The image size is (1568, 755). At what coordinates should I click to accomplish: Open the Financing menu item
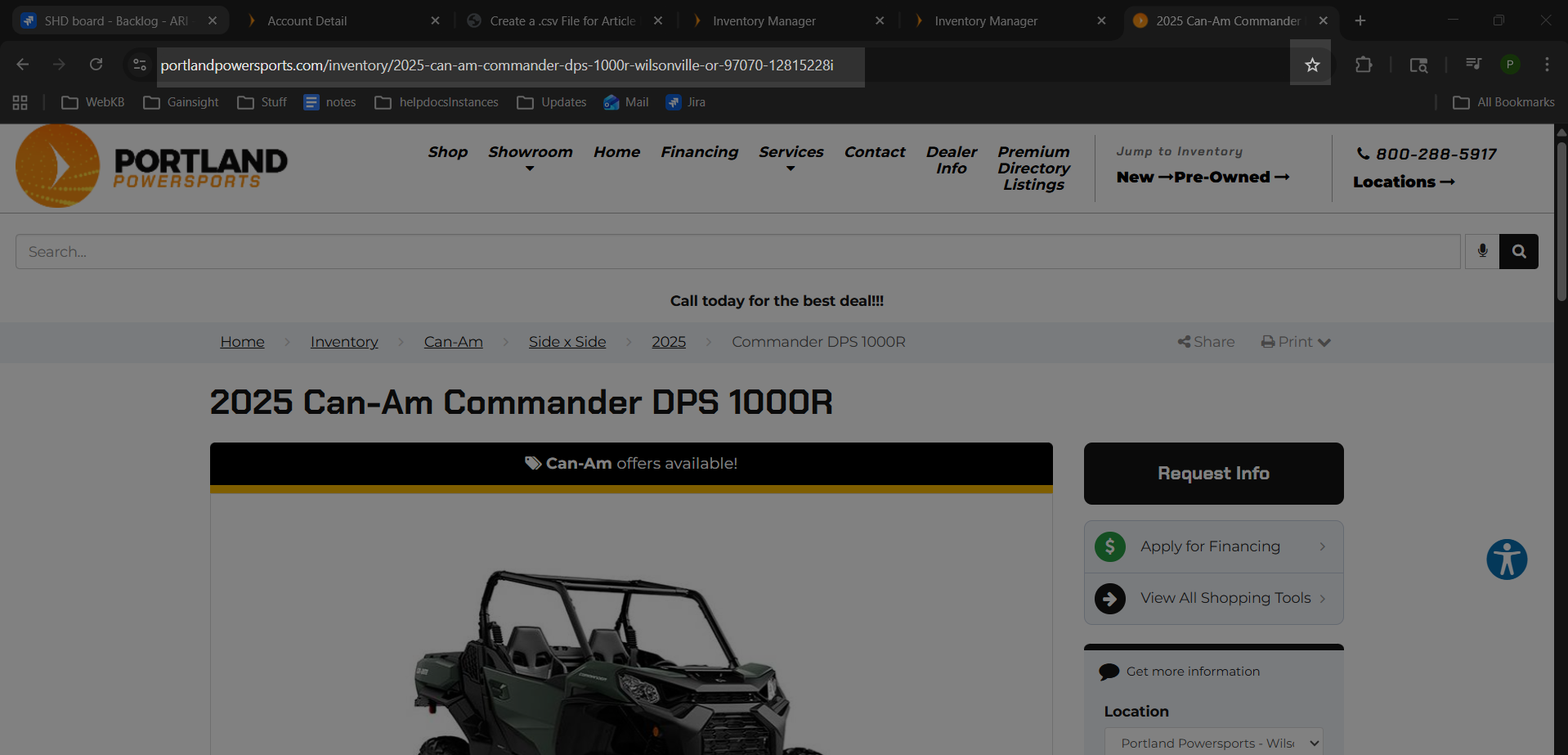tap(700, 152)
